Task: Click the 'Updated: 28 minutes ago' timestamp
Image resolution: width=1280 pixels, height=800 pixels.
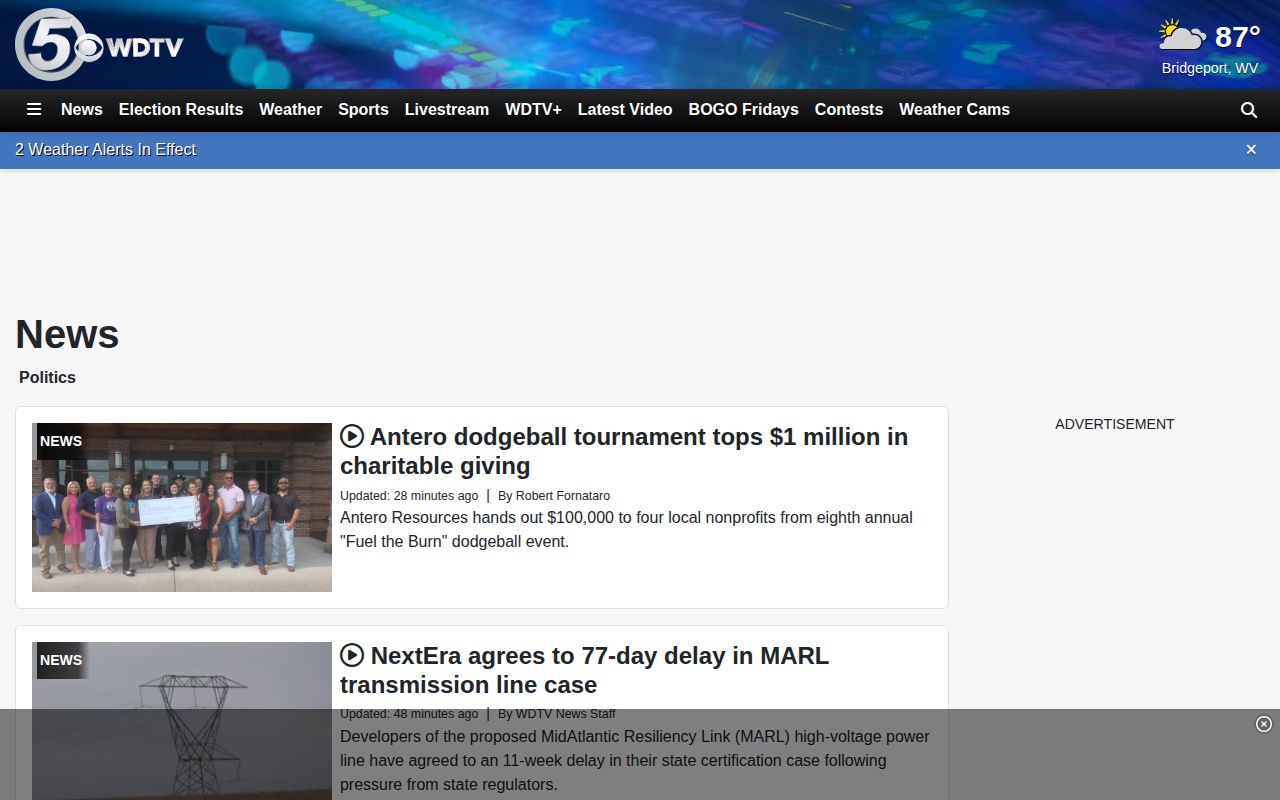Action: click(409, 496)
